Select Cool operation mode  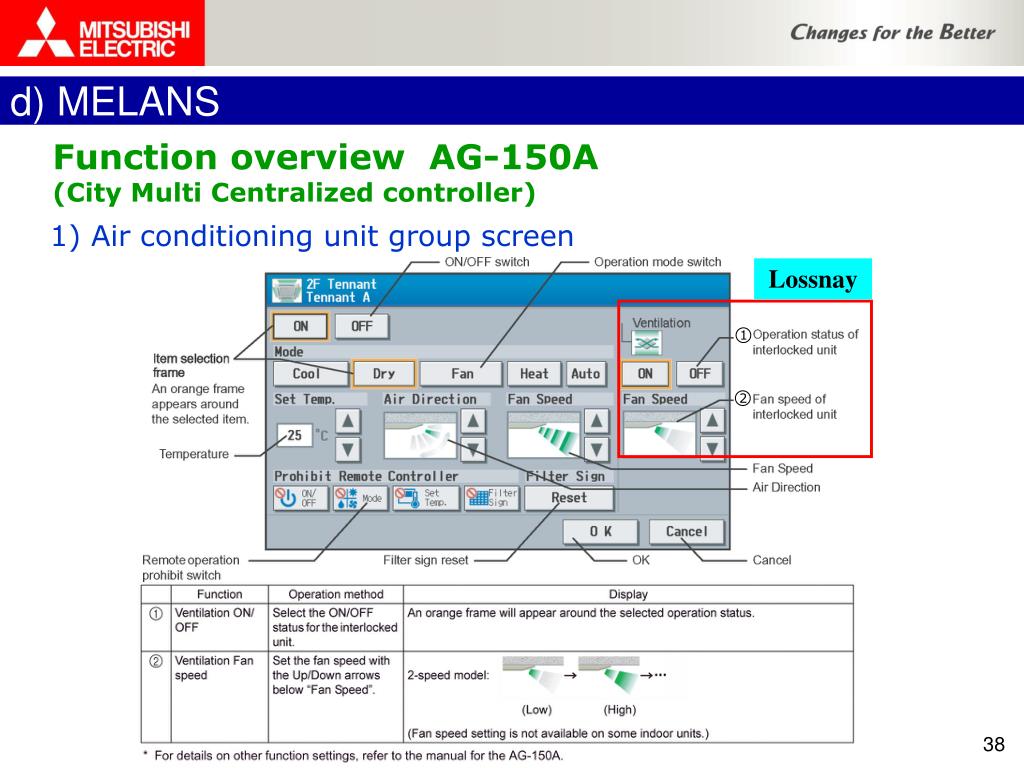coord(311,374)
